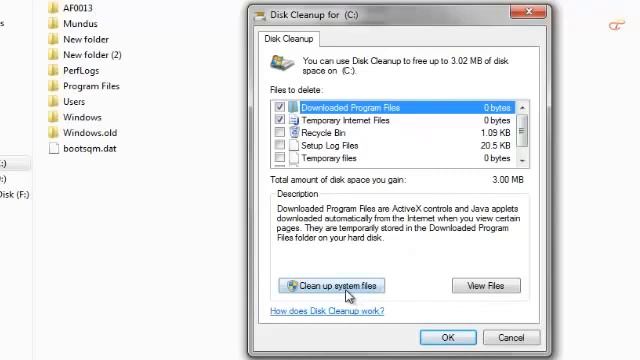Uncheck Downloaded Program Files checkbox

(x=280, y=107)
